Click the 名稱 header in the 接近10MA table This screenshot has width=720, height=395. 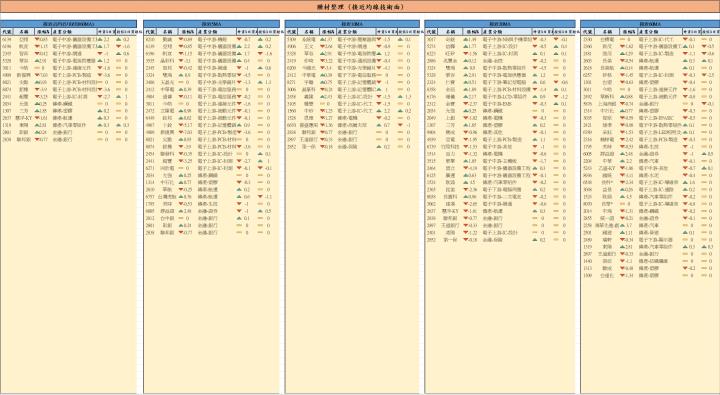click(x=308, y=32)
